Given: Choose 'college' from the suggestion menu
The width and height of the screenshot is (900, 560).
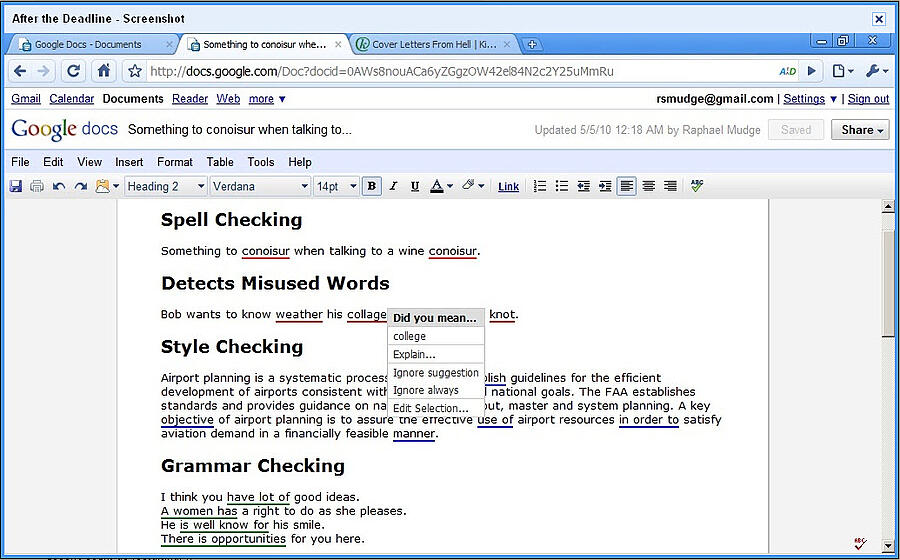Looking at the screenshot, I should (410, 337).
